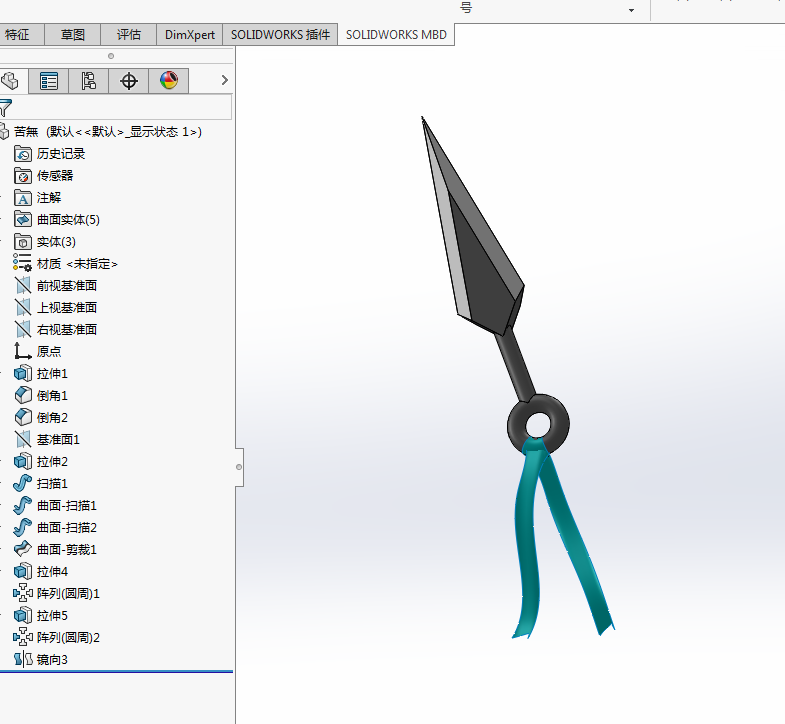Image resolution: width=785 pixels, height=724 pixels.
Task: Click the 实体(3) folder icon
Action: click(x=23, y=242)
